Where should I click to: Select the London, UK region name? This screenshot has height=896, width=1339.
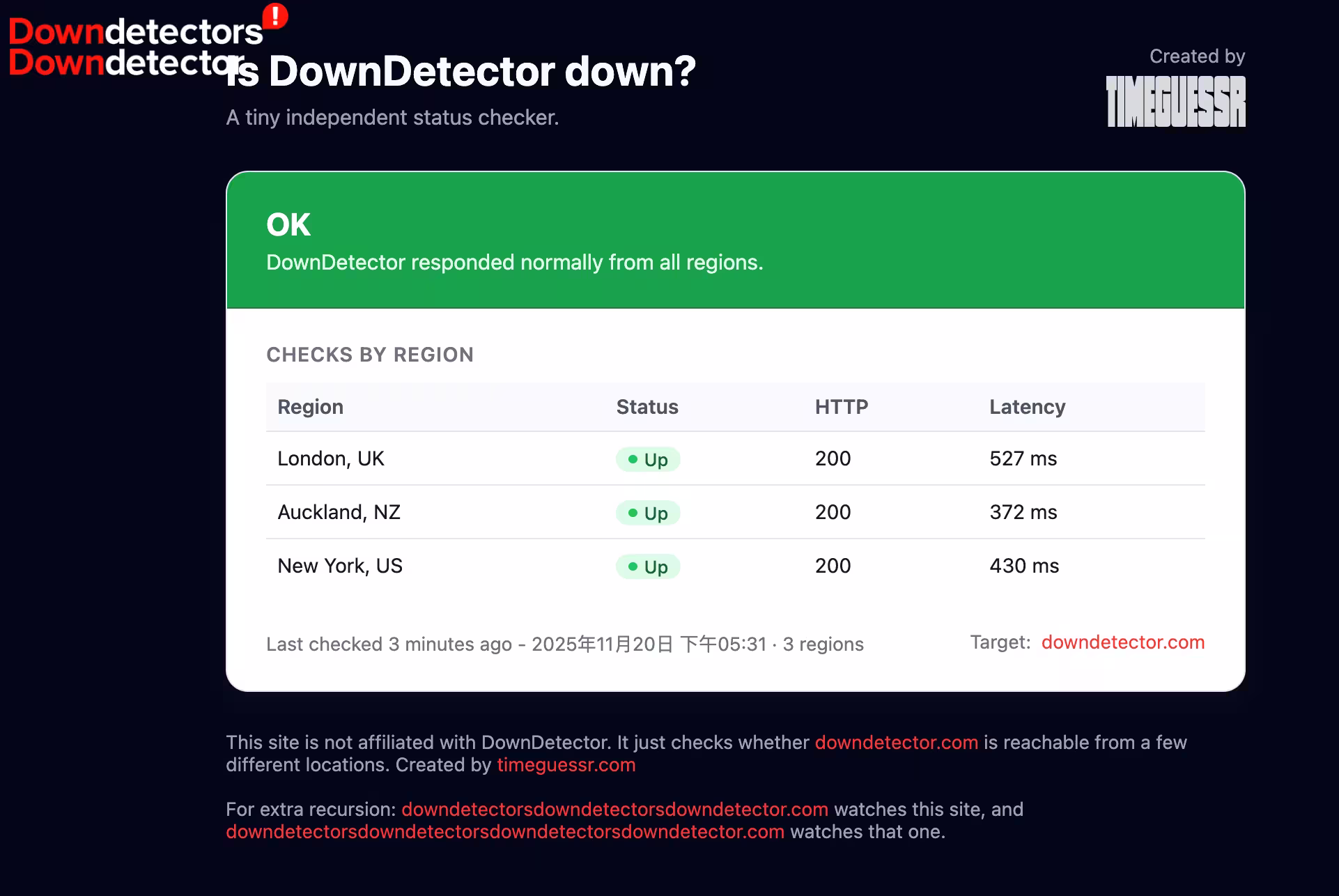click(x=331, y=458)
